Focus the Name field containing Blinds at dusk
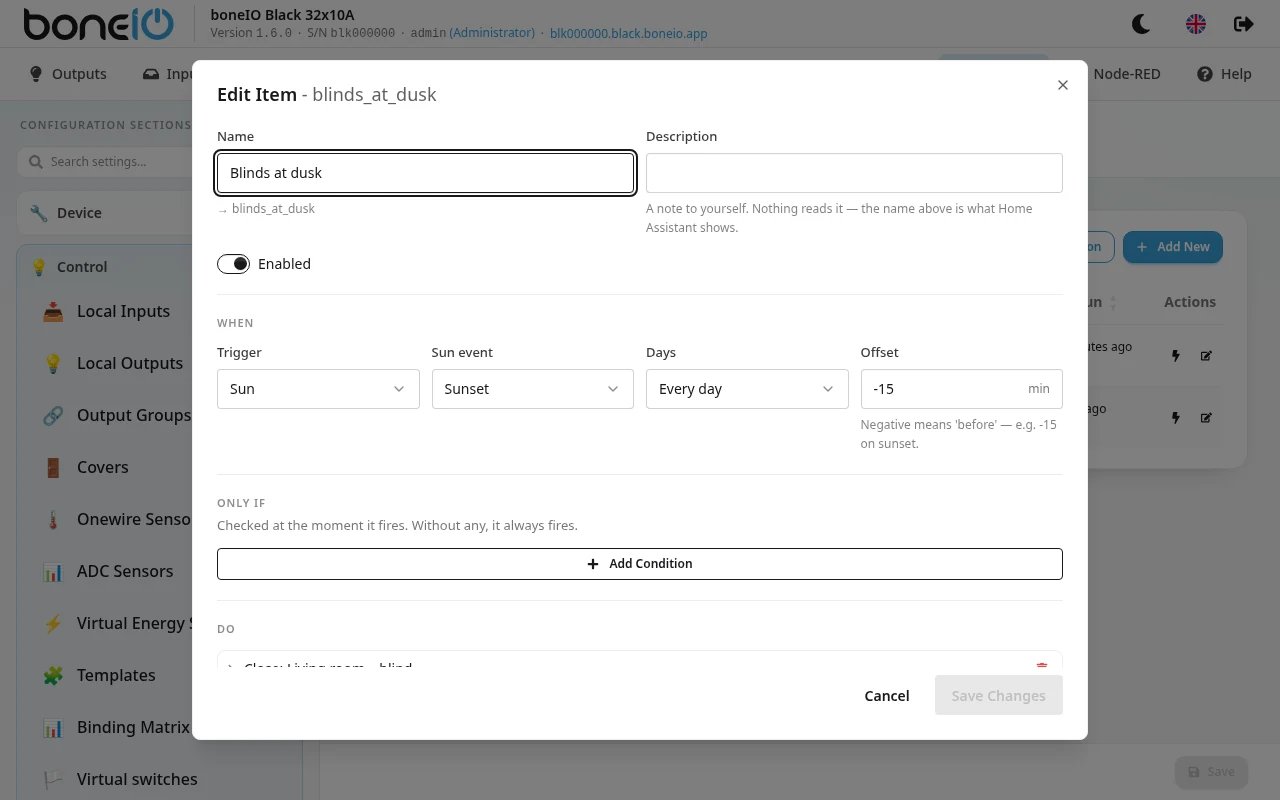 [426, 173]
